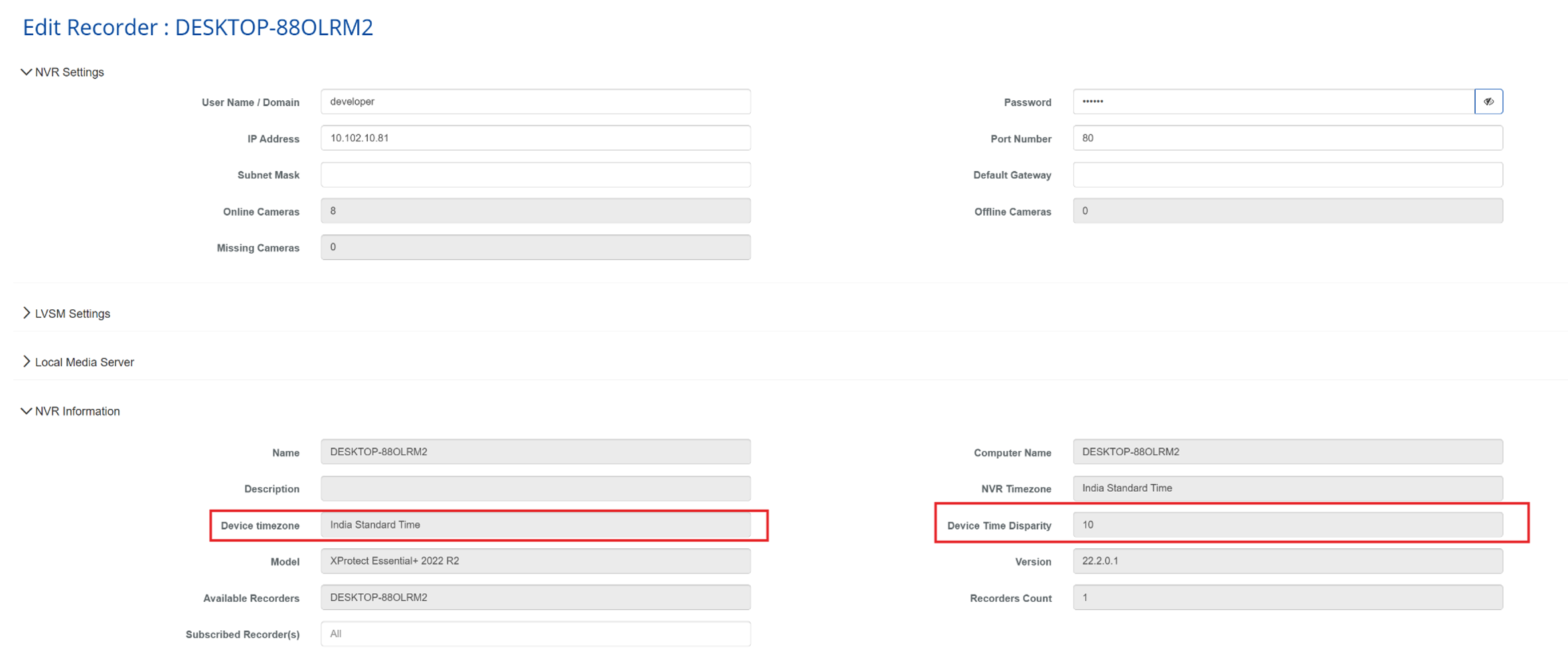
Task: Click the NVR Timezone field
Action: click(1287, 488)
